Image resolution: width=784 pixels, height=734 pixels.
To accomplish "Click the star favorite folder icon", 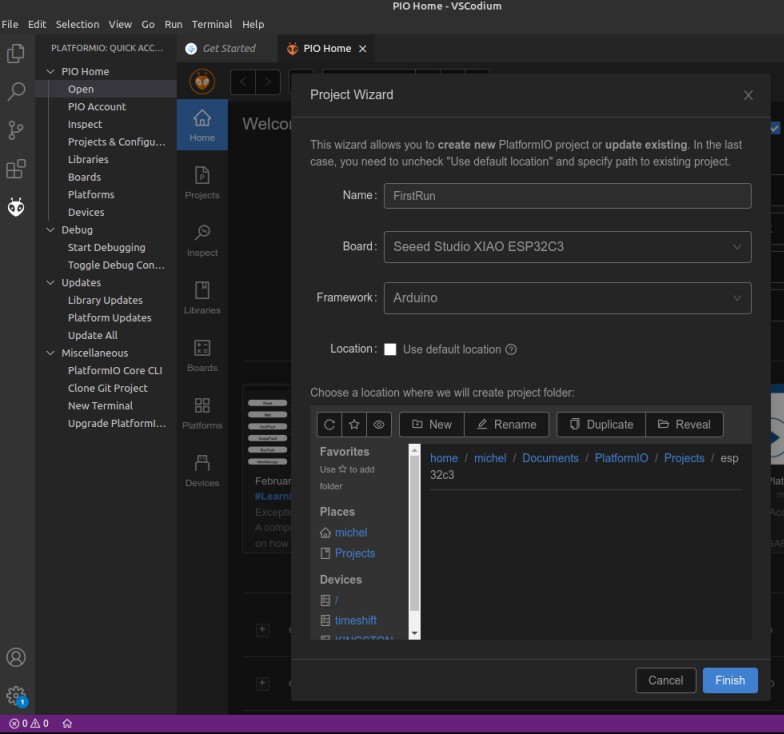I will click(354, 424).
